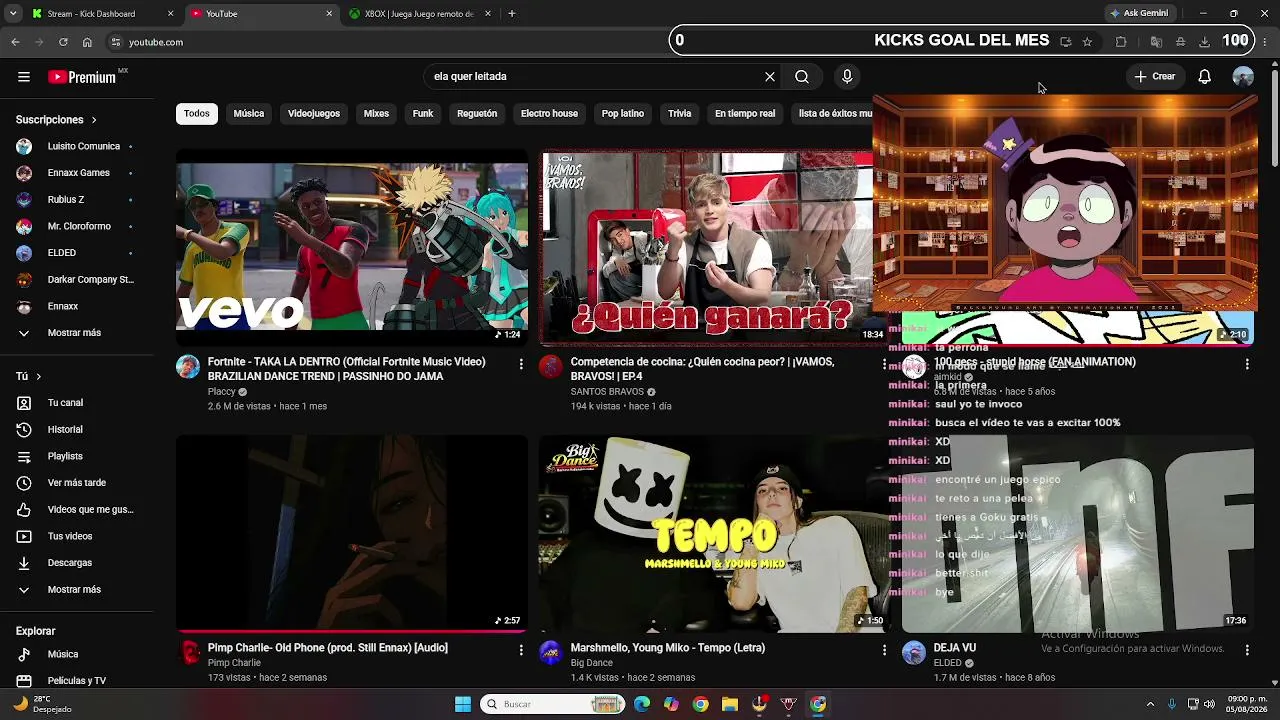The image size is (1280, 720).
Task: Expand the Tú section
Action: 29,376
